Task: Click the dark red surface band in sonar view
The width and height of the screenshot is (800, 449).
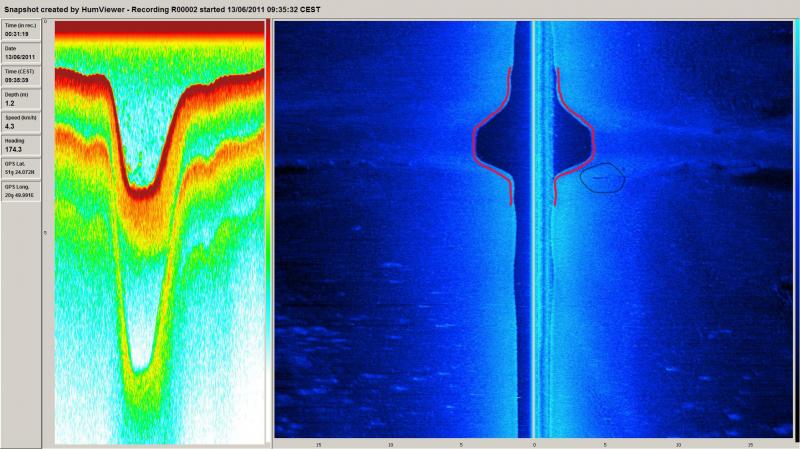Action: click(160, 37)
